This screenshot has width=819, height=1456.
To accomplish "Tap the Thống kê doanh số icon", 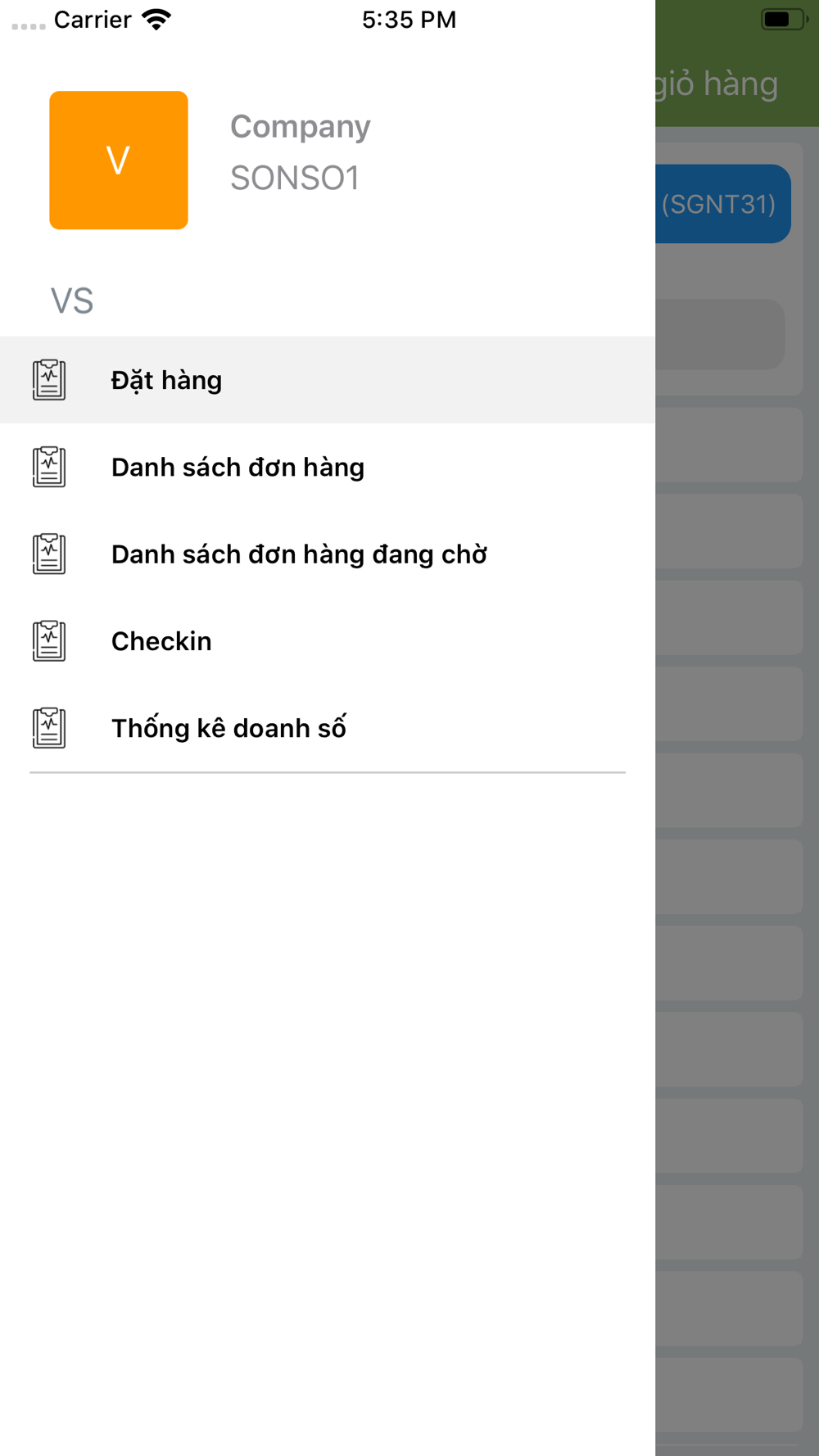I will 49,728.
